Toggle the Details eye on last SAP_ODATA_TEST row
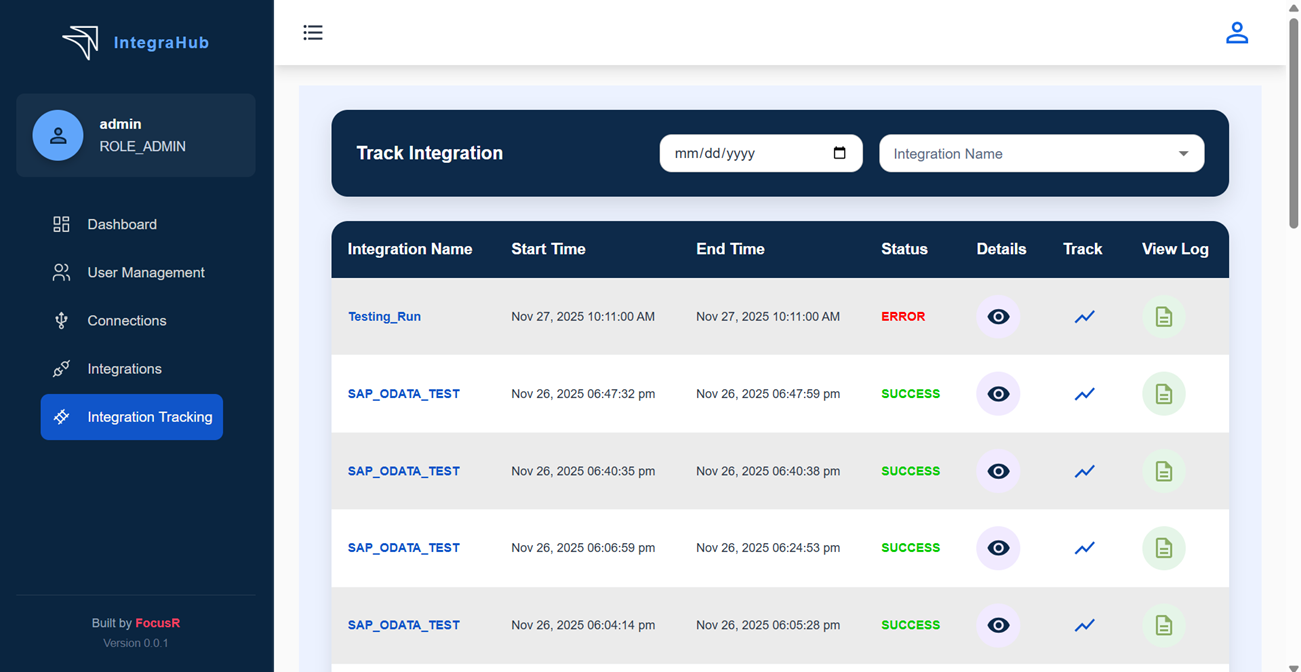This screenshot has height=672, width=1301. 998,624
